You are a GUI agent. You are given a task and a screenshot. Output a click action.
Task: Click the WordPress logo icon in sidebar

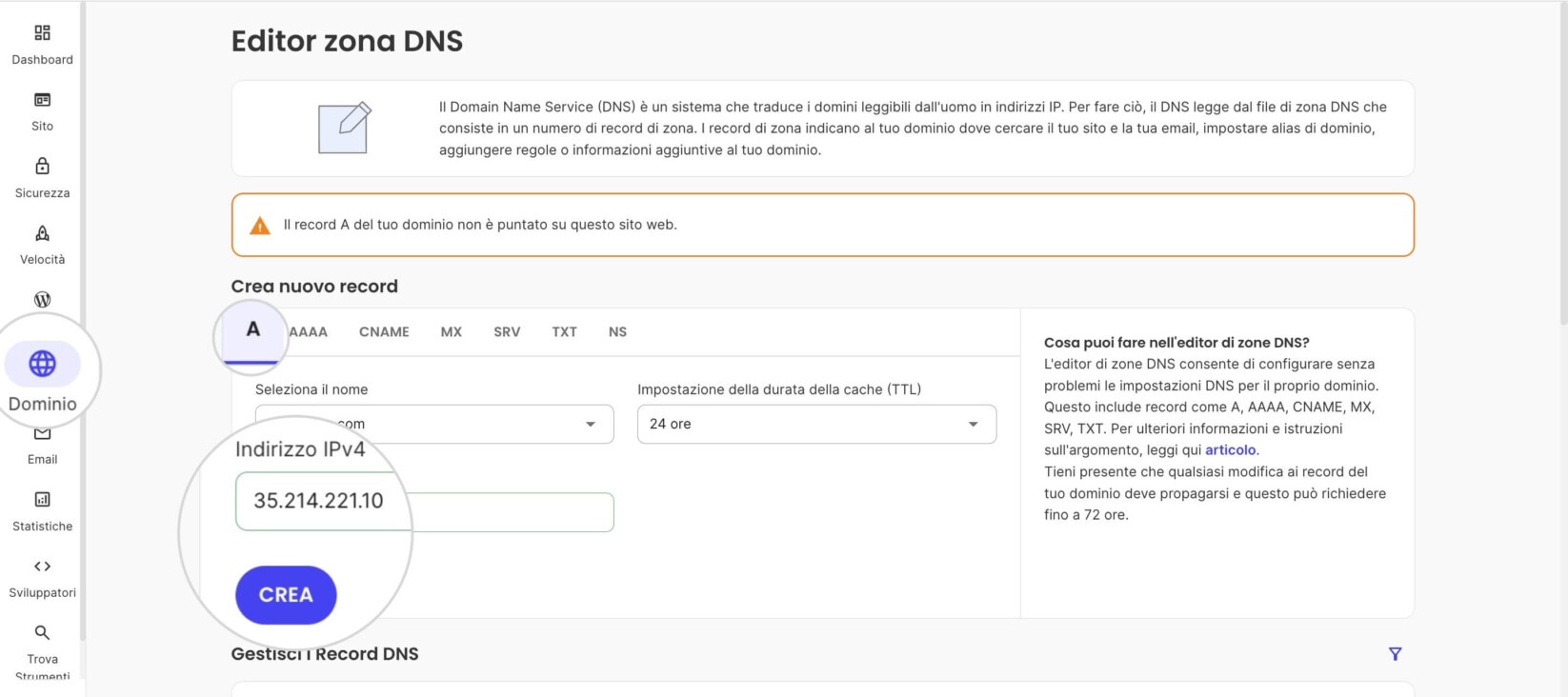(42, 299)
